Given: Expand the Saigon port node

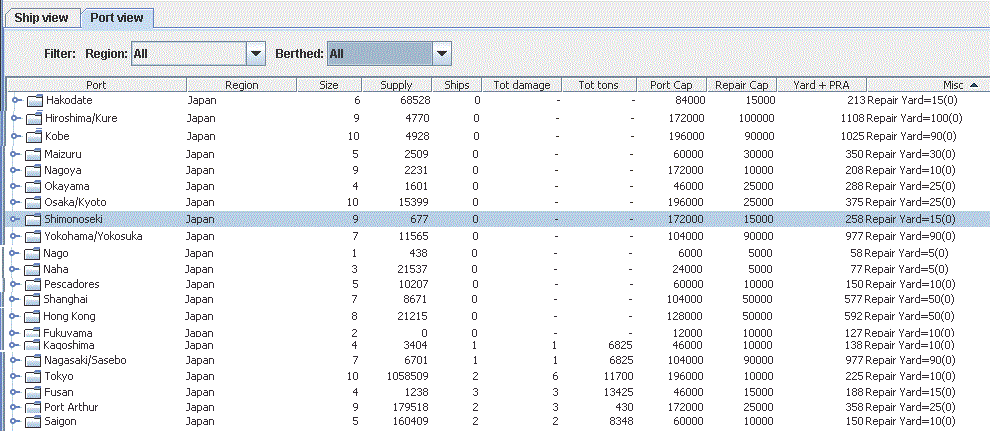Looking at the screenshot, I should tap(15, 421).
